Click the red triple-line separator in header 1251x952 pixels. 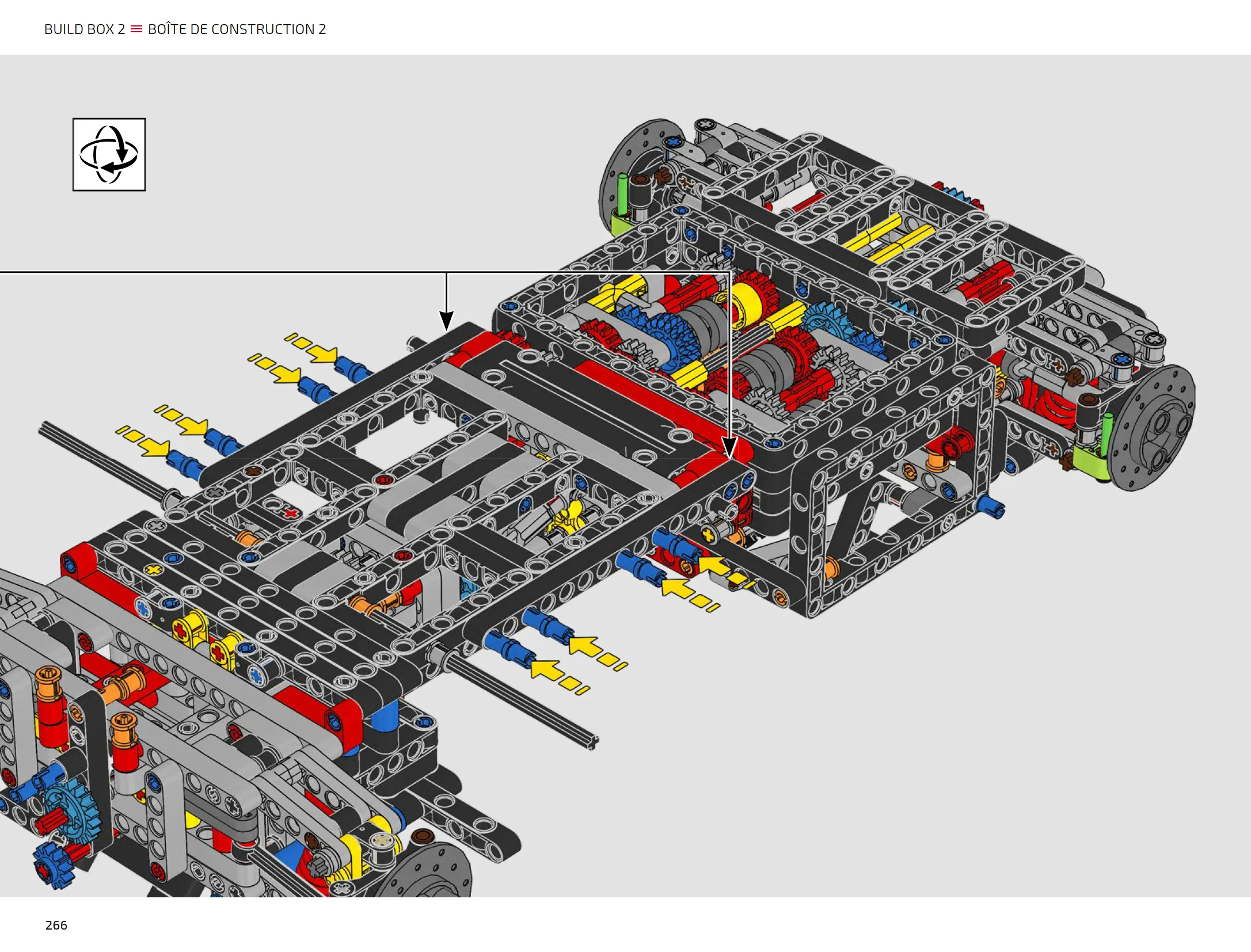click(136, 29)
